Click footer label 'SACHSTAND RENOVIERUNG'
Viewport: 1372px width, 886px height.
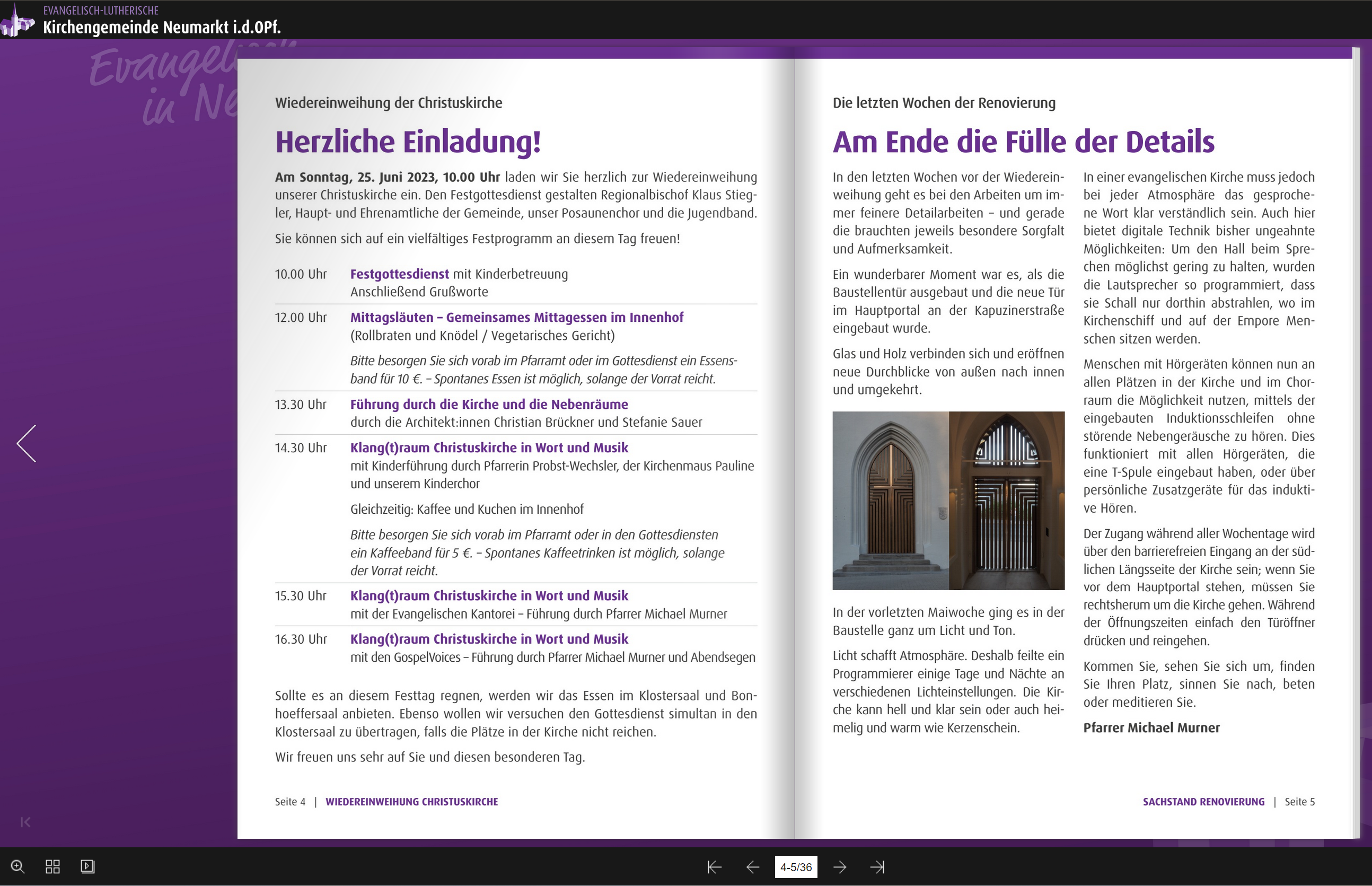pyautogui.click(x=1203, y=802)
